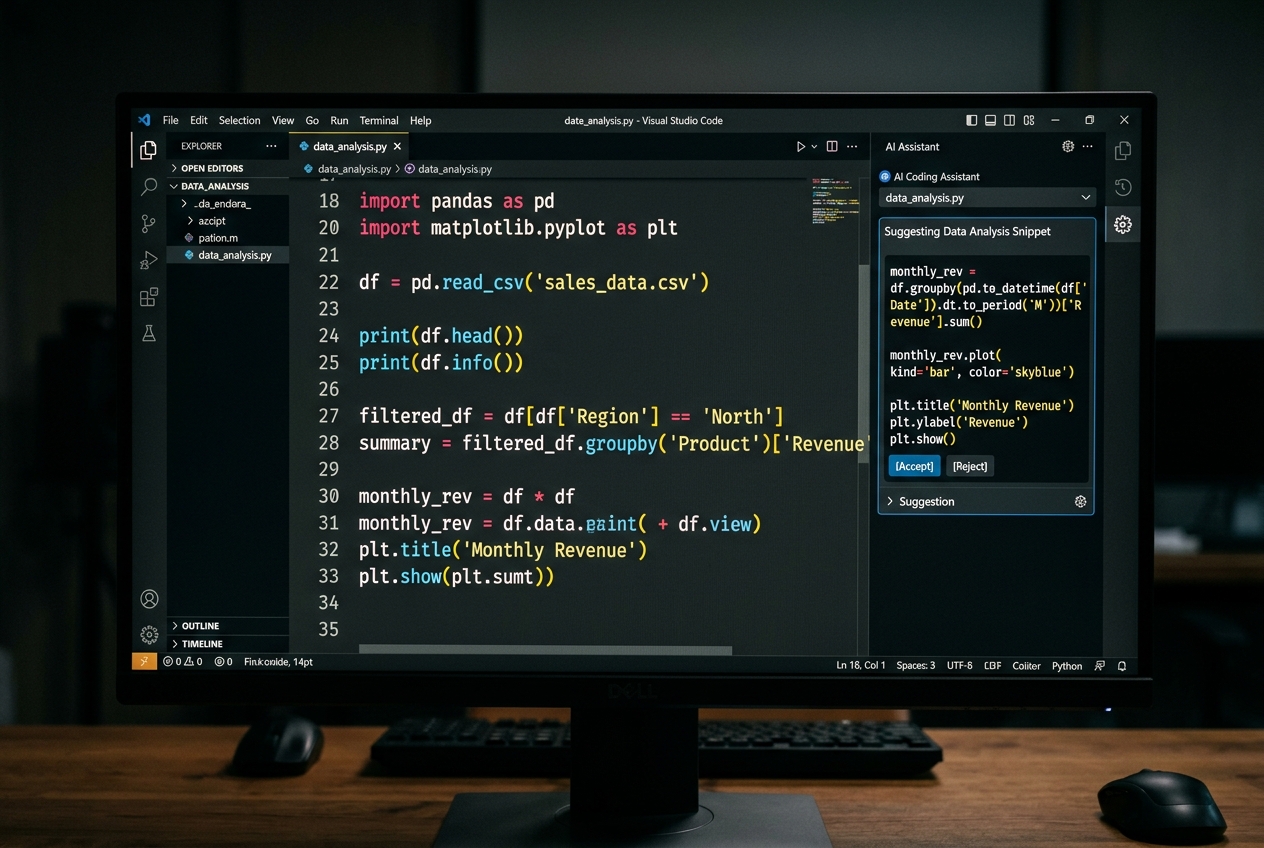
Task: Open editor more actions ellipsis
Action: 852,146
